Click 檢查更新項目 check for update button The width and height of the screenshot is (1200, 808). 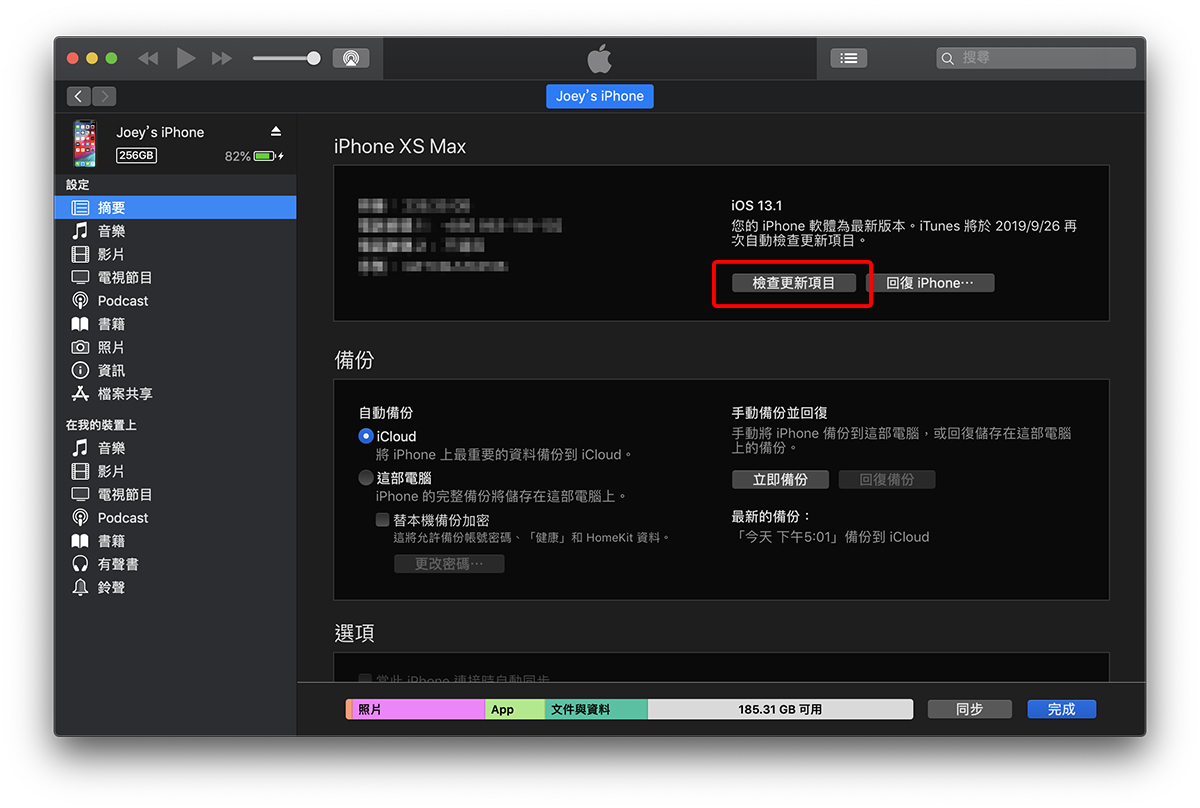pyautogui.click(x=793, y=283)
